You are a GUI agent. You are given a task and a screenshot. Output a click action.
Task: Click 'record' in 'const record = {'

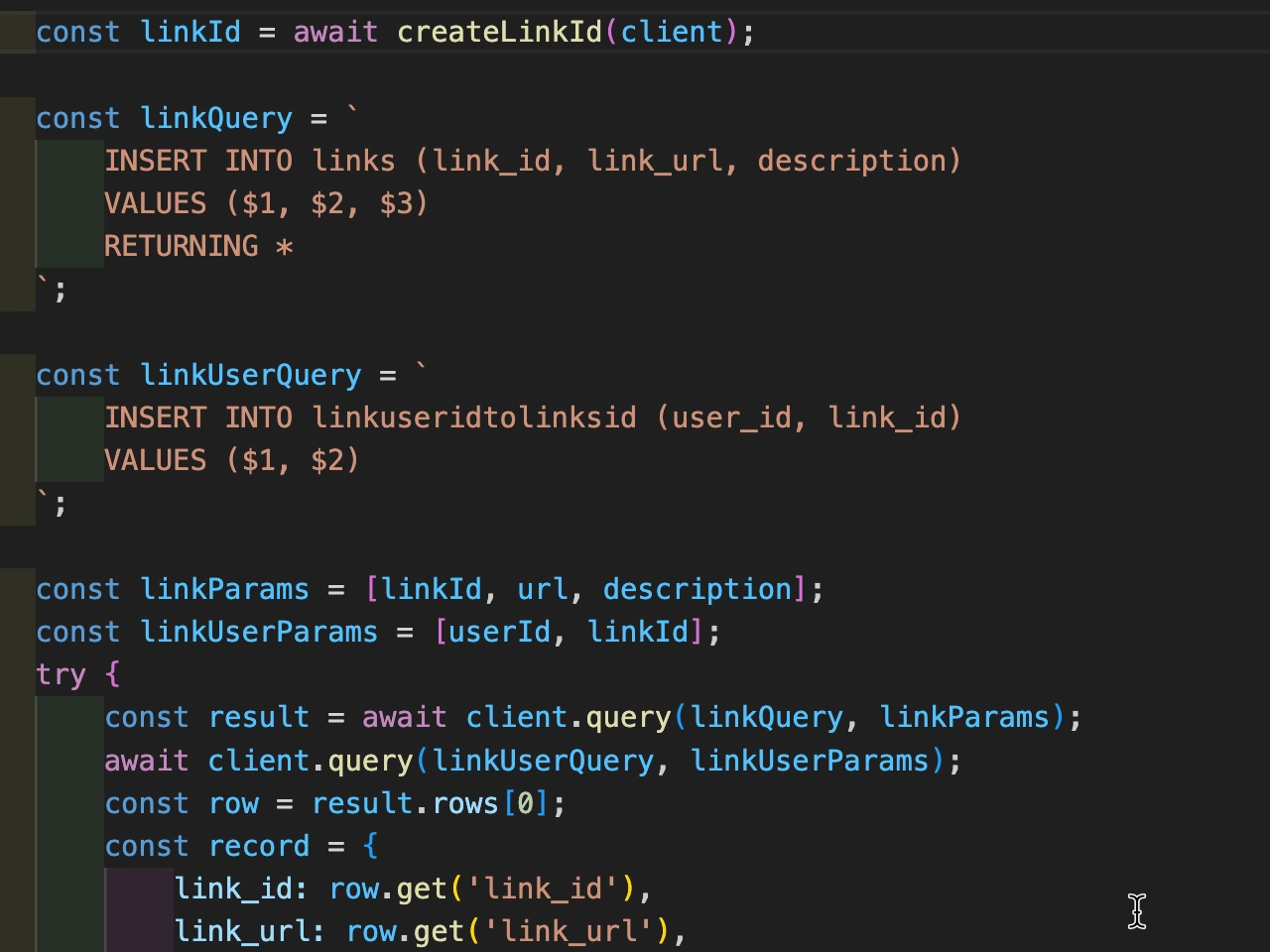pos(259,846)
